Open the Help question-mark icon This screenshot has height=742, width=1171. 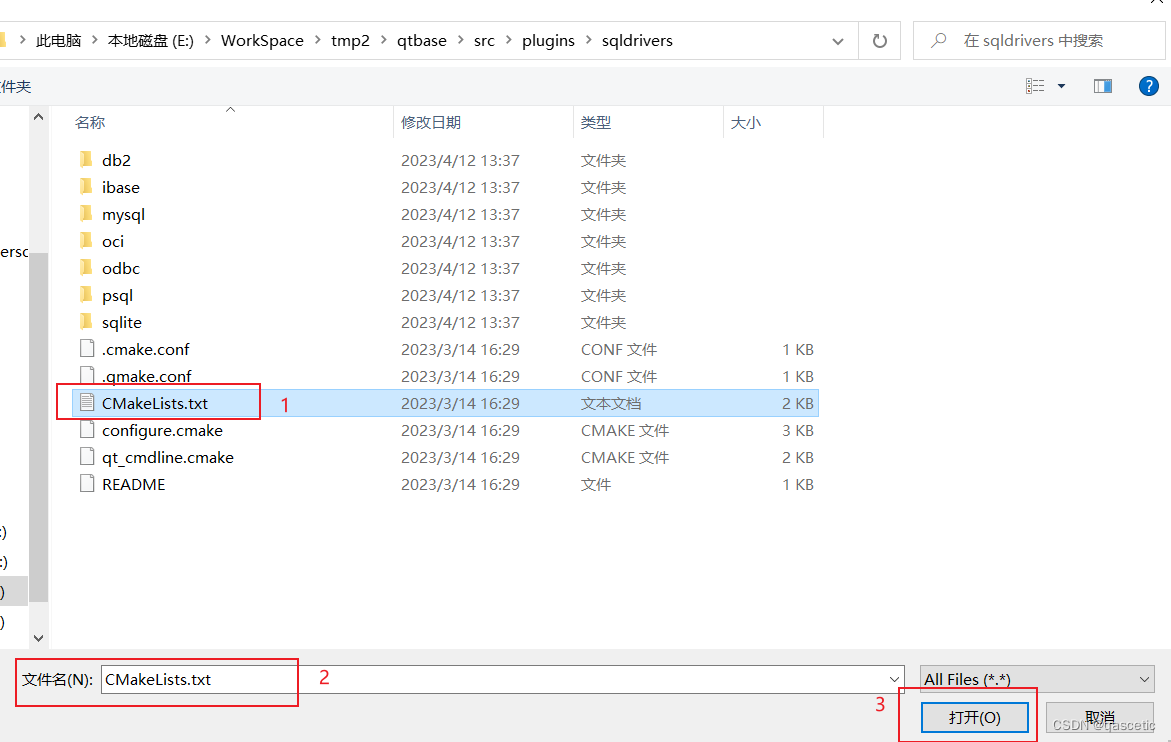[x=1148, y=86]
